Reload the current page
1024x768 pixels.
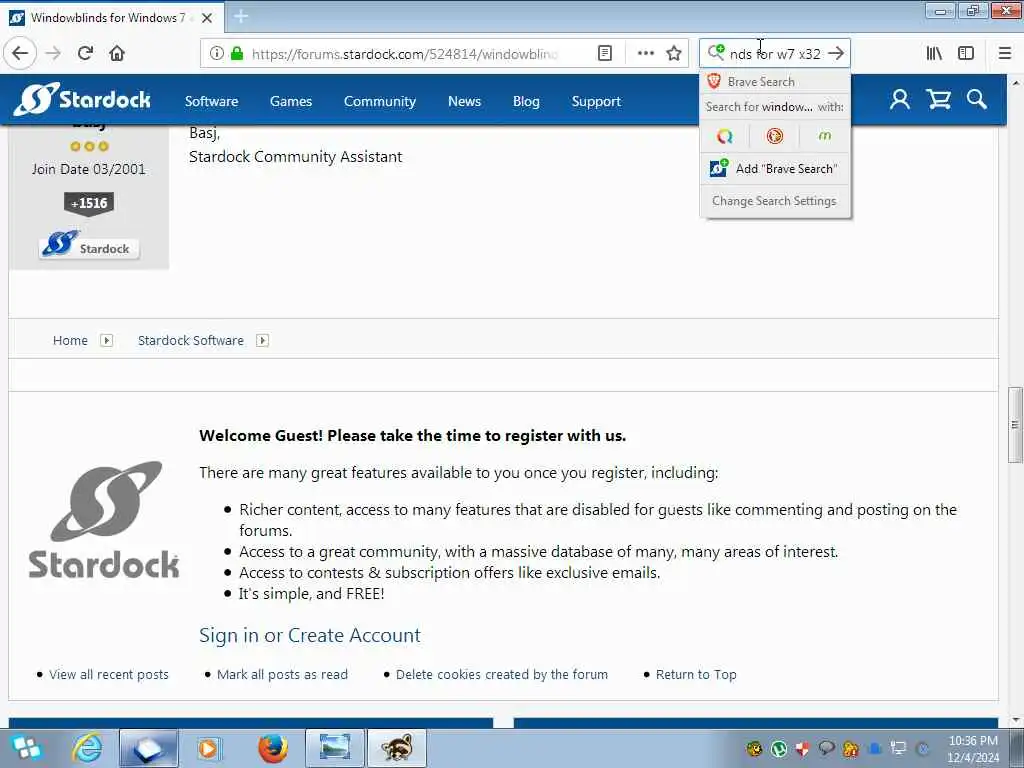pos(86,53)
